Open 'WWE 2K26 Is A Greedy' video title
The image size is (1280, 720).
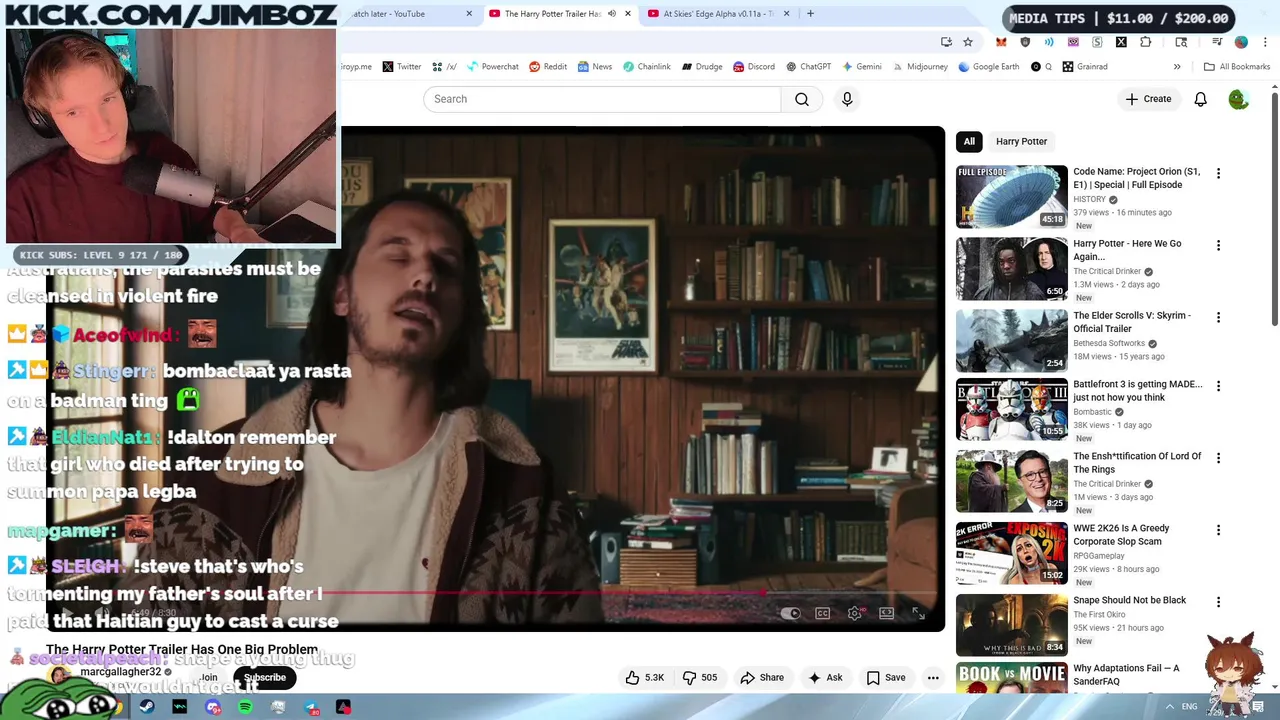(1121, 535)
